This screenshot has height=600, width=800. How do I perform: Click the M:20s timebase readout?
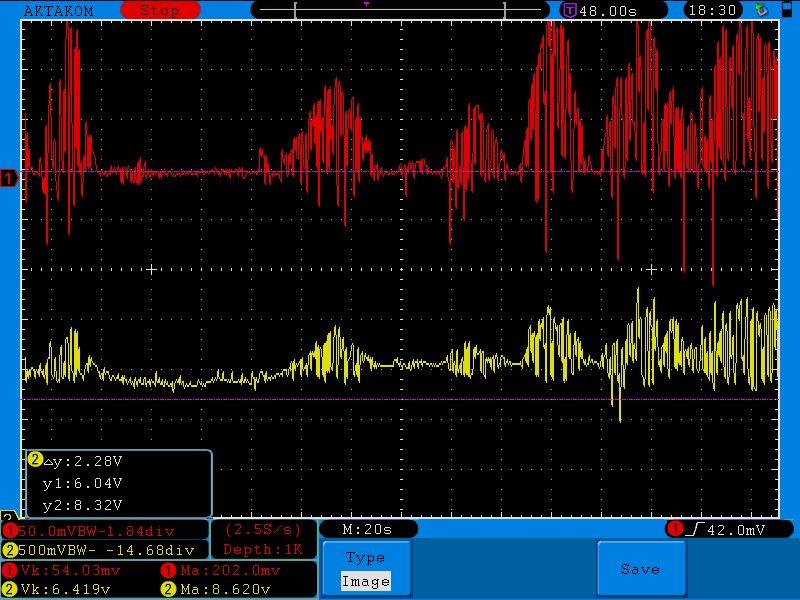tap(367, 530)
